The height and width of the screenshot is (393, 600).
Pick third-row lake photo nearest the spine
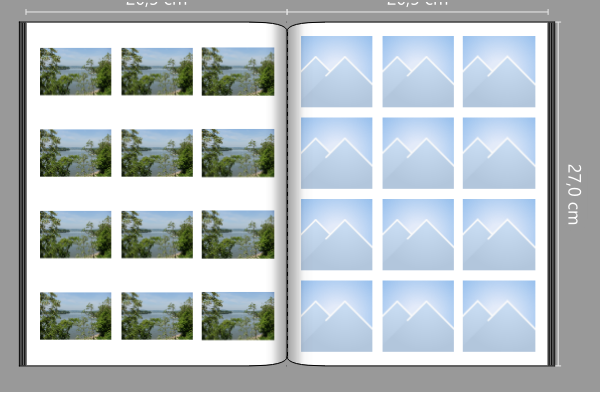tap(238, 235)
